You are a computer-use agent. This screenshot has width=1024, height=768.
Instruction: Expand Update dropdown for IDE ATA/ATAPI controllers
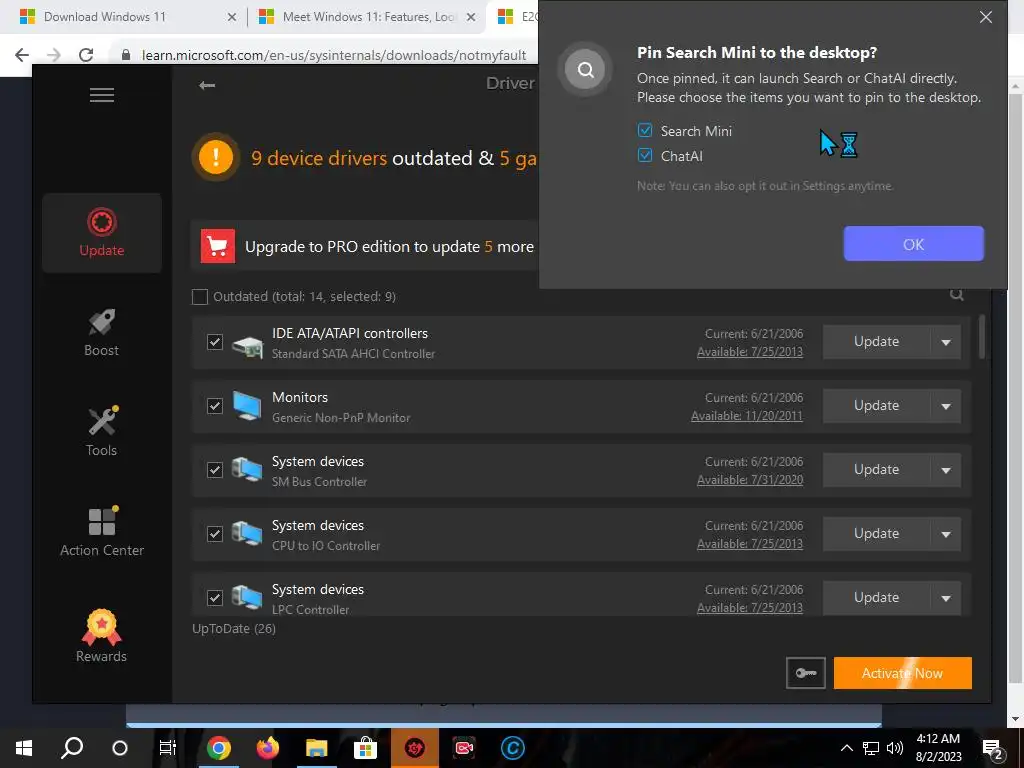click(x=946, y=342)
